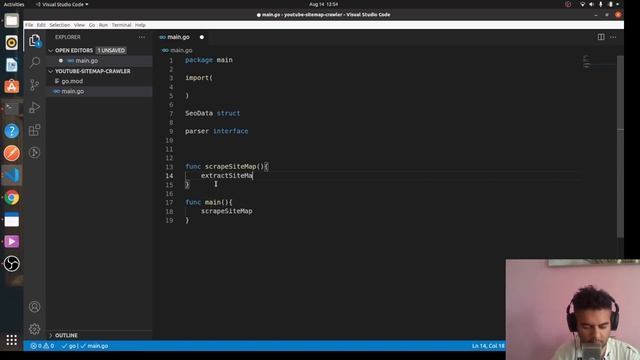Click the unsaved dot on main.go tab
The height and width of the screenshot is (360, 640).
202,37
